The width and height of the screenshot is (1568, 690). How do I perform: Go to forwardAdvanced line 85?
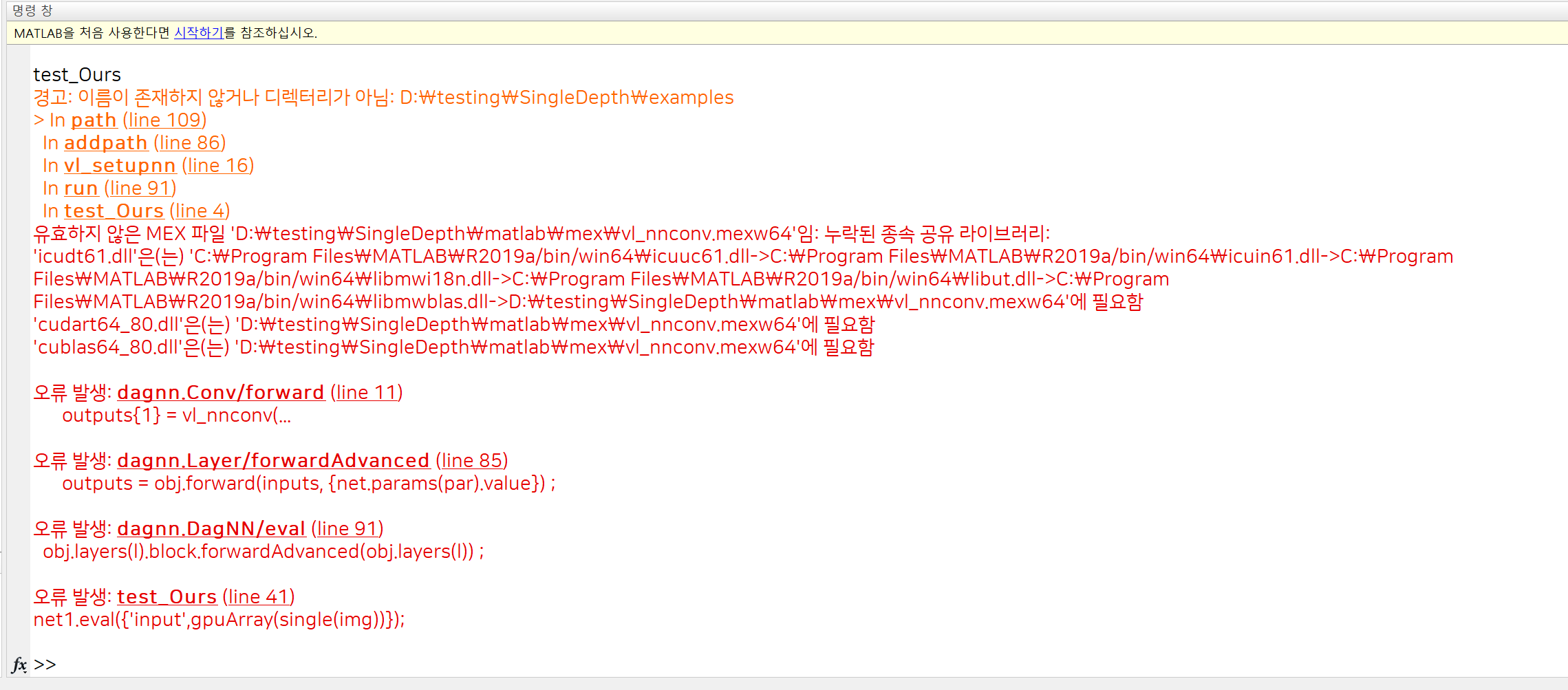click(472, 460)
